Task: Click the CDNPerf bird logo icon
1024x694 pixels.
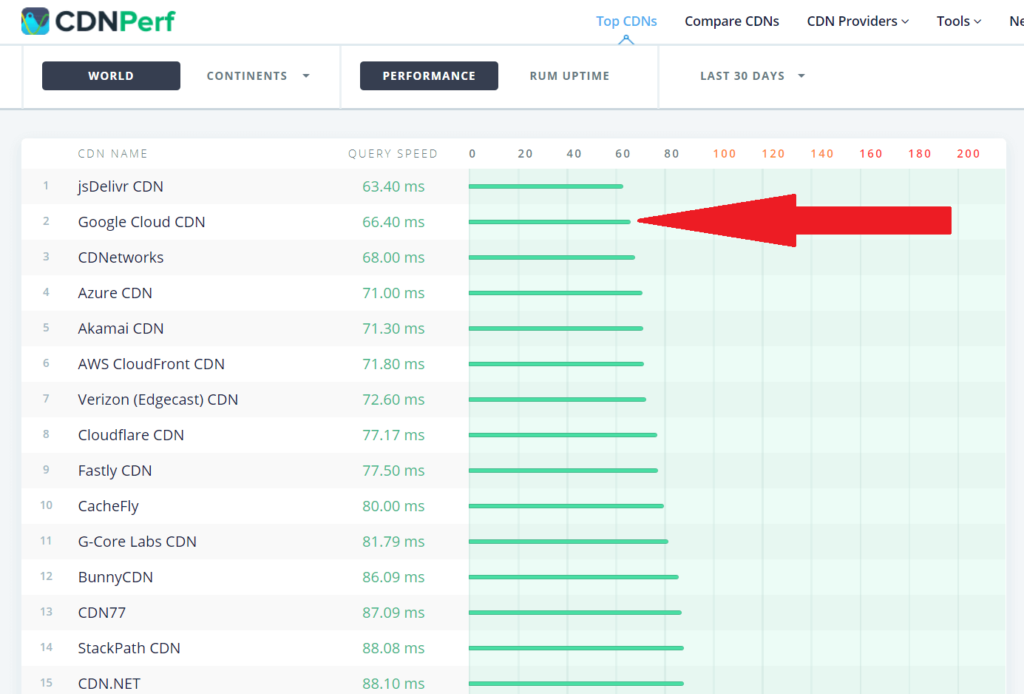Action: 35,21
